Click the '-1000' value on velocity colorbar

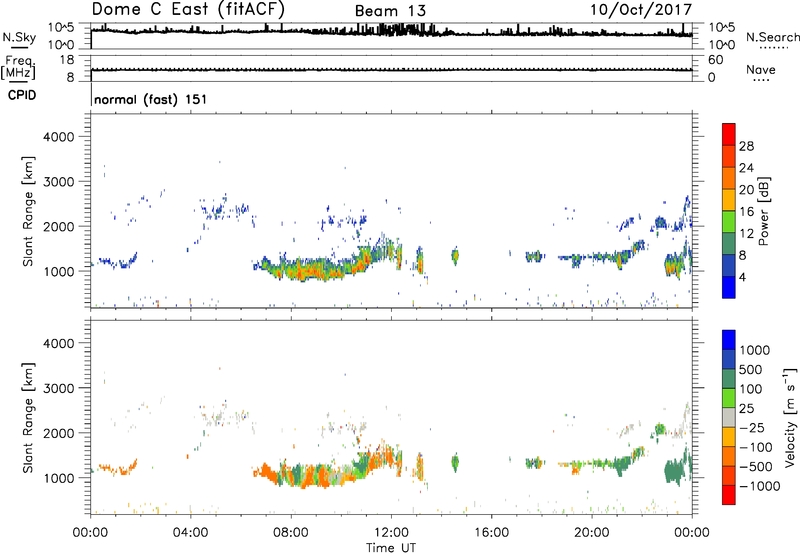tap(760, 486)
